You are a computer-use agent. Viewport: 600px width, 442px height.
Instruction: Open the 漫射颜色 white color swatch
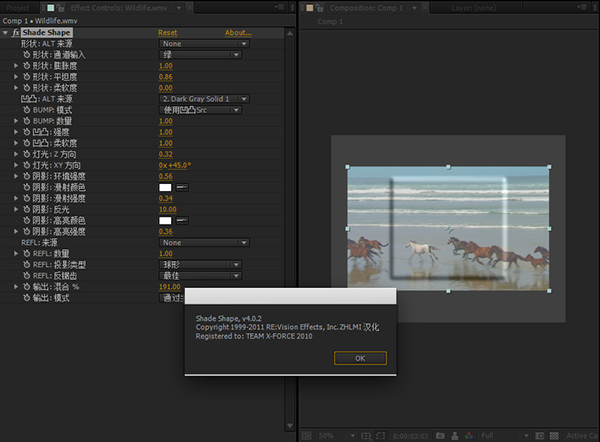[165, 188]
